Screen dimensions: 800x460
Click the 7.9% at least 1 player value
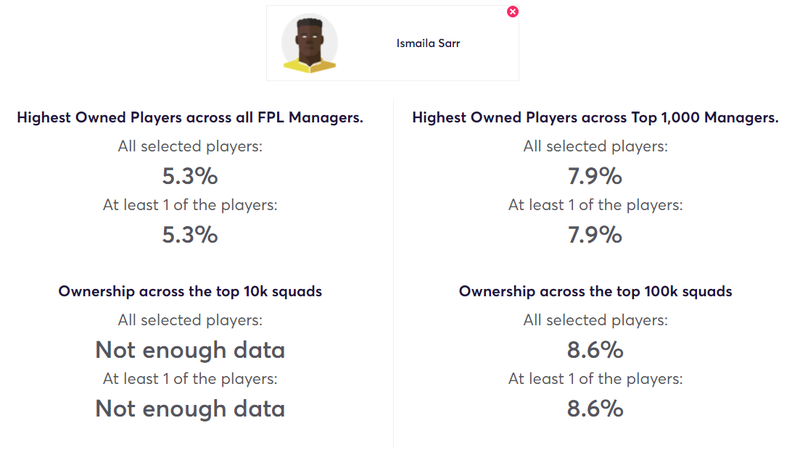click(595, 235)
